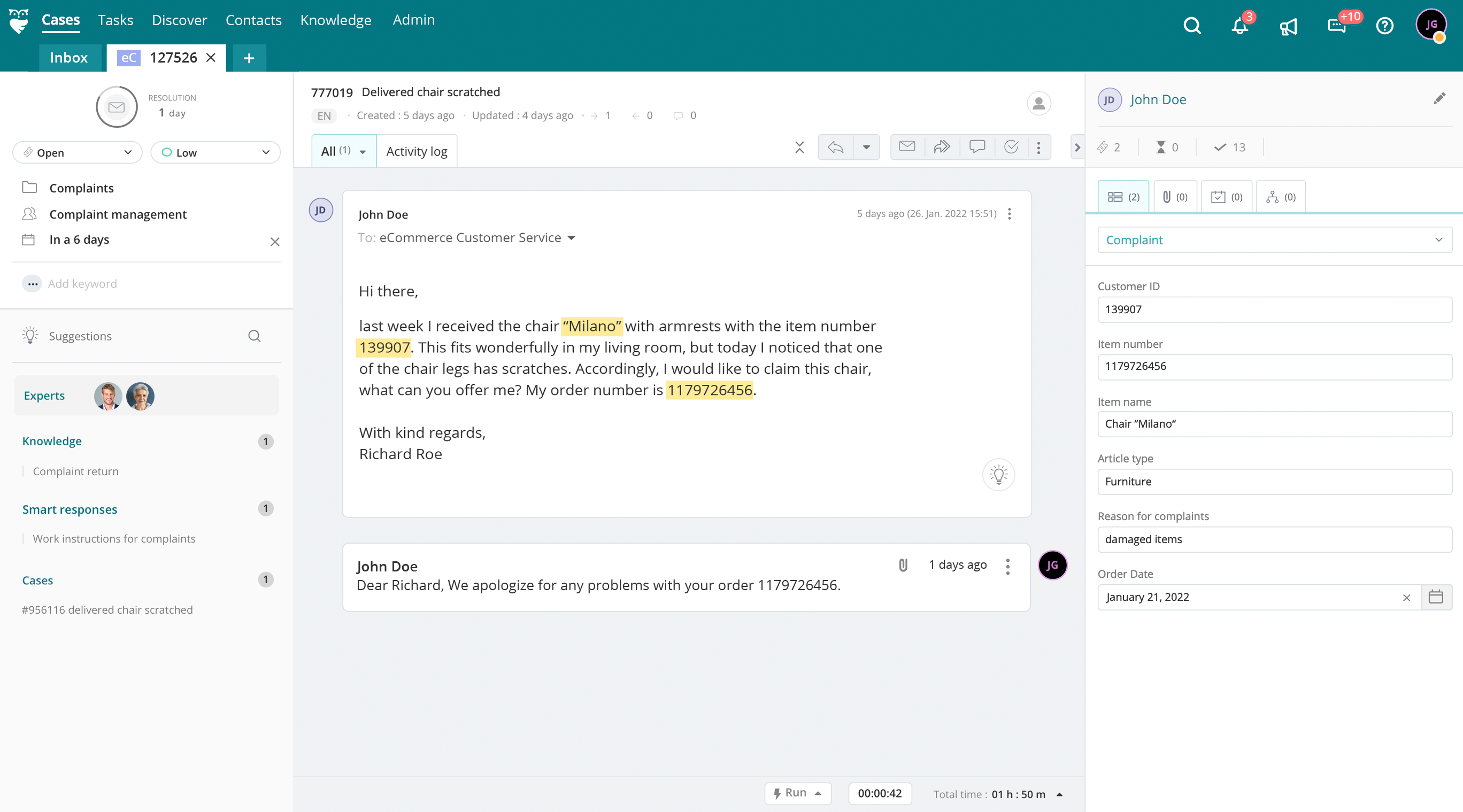
Task: Edit contact John Doe with pencil icon
Action: tap(1439, 99)
